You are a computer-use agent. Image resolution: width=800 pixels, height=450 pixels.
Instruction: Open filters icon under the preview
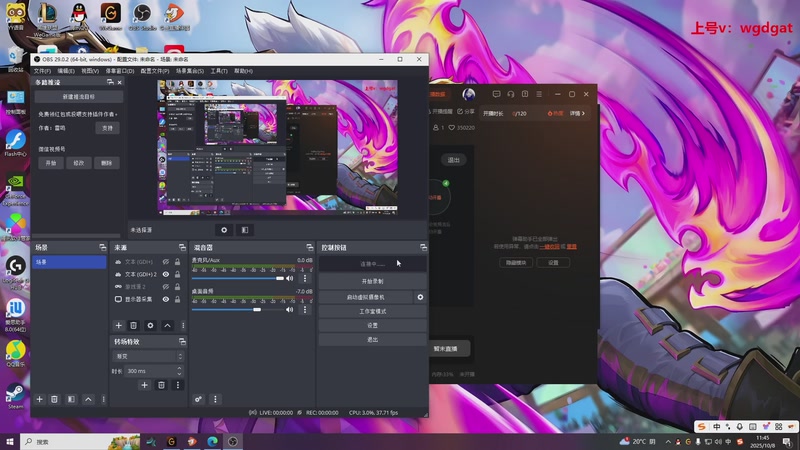point(245,230)
